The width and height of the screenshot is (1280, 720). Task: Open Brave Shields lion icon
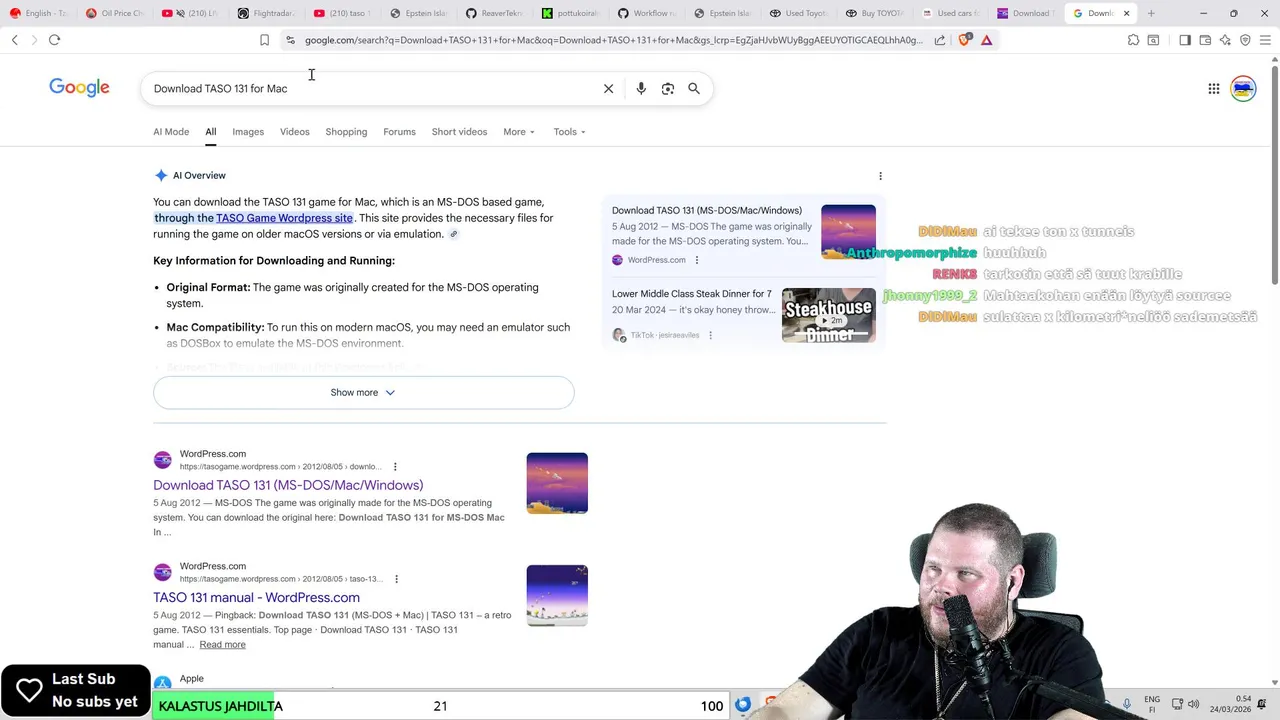point(964,40)
